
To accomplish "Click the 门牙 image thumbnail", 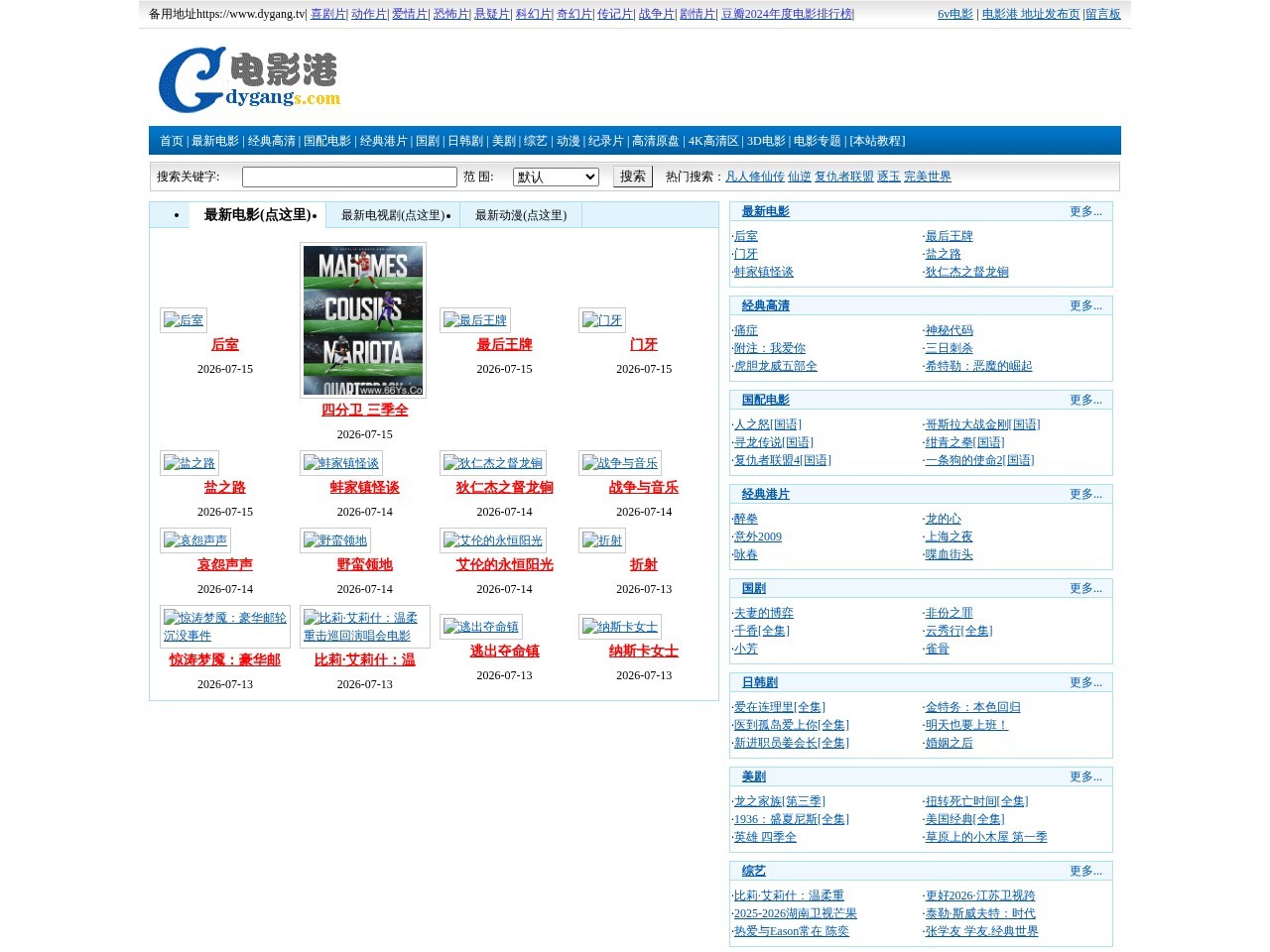I will coord(602,320).
